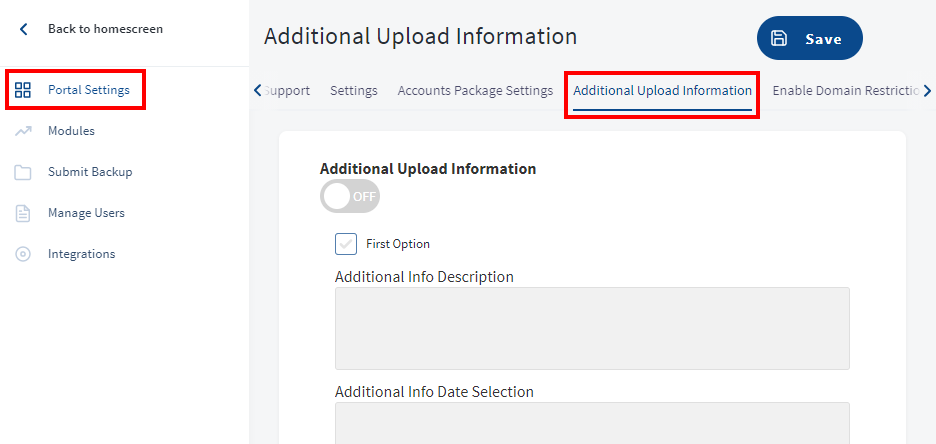
Task: Click the back arrow beside Back to homescreen
Action: coord(23,29)
